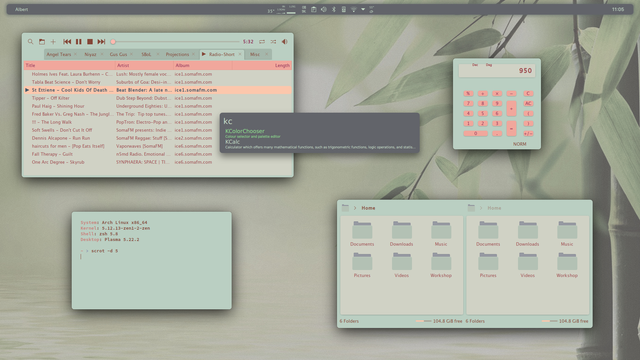Image resolution: width=640 pixels, height=360 pixels.
Task: Open the music player volume speaker icon
Action: click(x=285, y=42)
